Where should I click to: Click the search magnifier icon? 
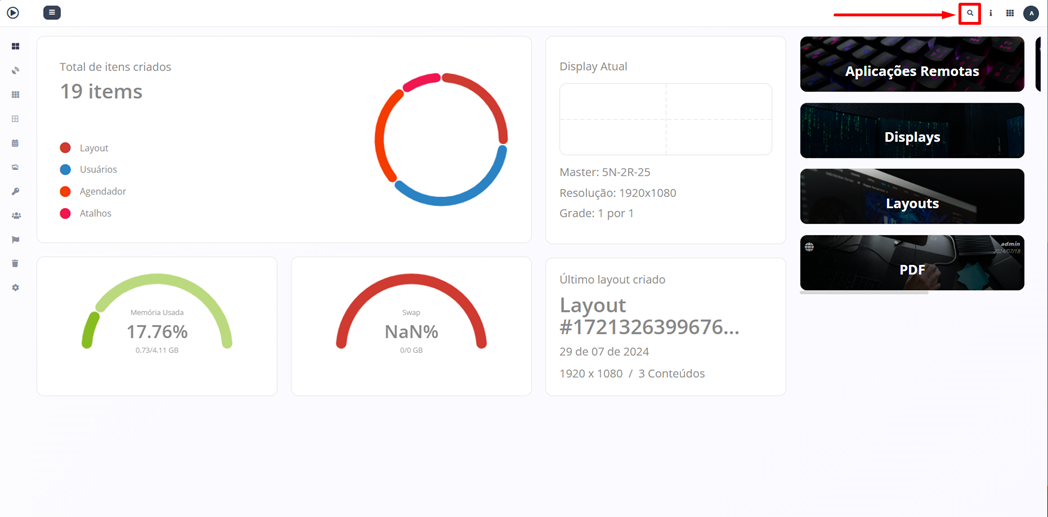(969, 14)
